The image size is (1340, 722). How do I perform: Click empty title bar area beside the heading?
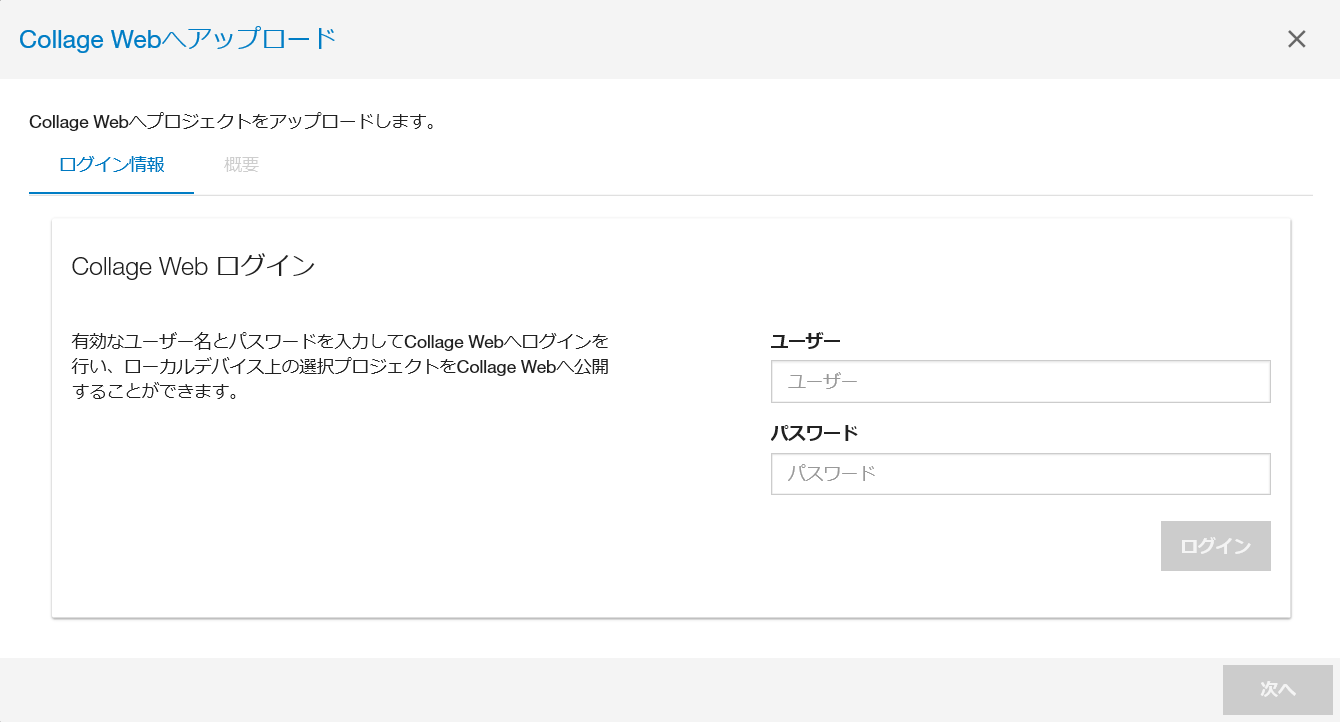pyautogui.click(x=800, y=39)
